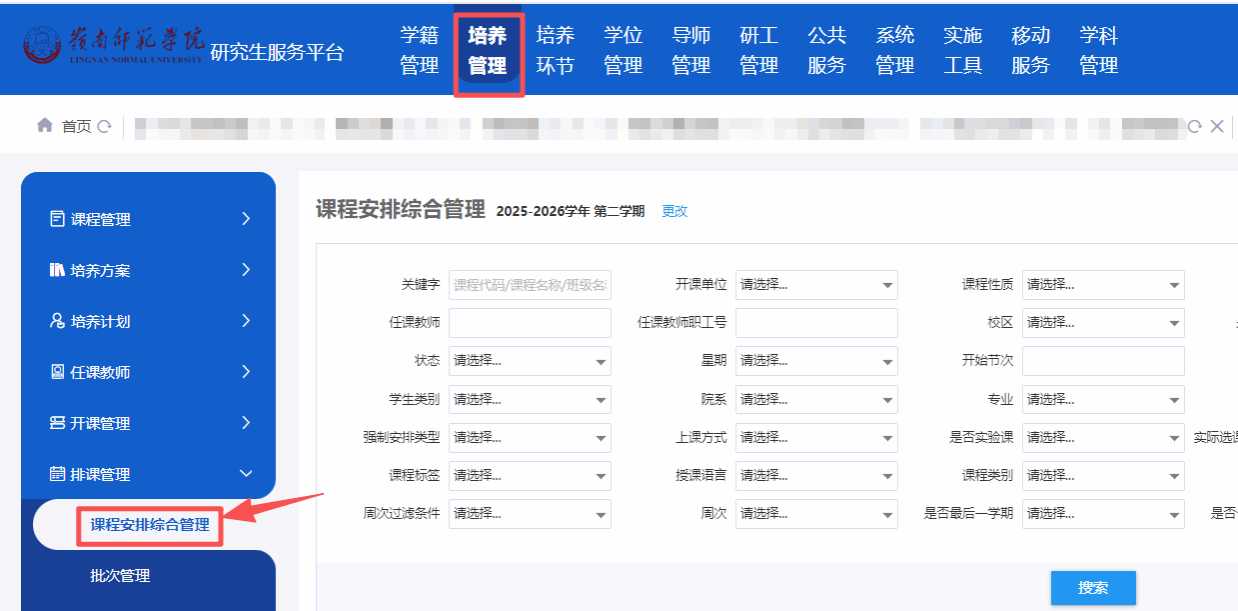
Task: Open the 开课单位 dropdown
Action: pyautogui.click(x=816, y=285)
